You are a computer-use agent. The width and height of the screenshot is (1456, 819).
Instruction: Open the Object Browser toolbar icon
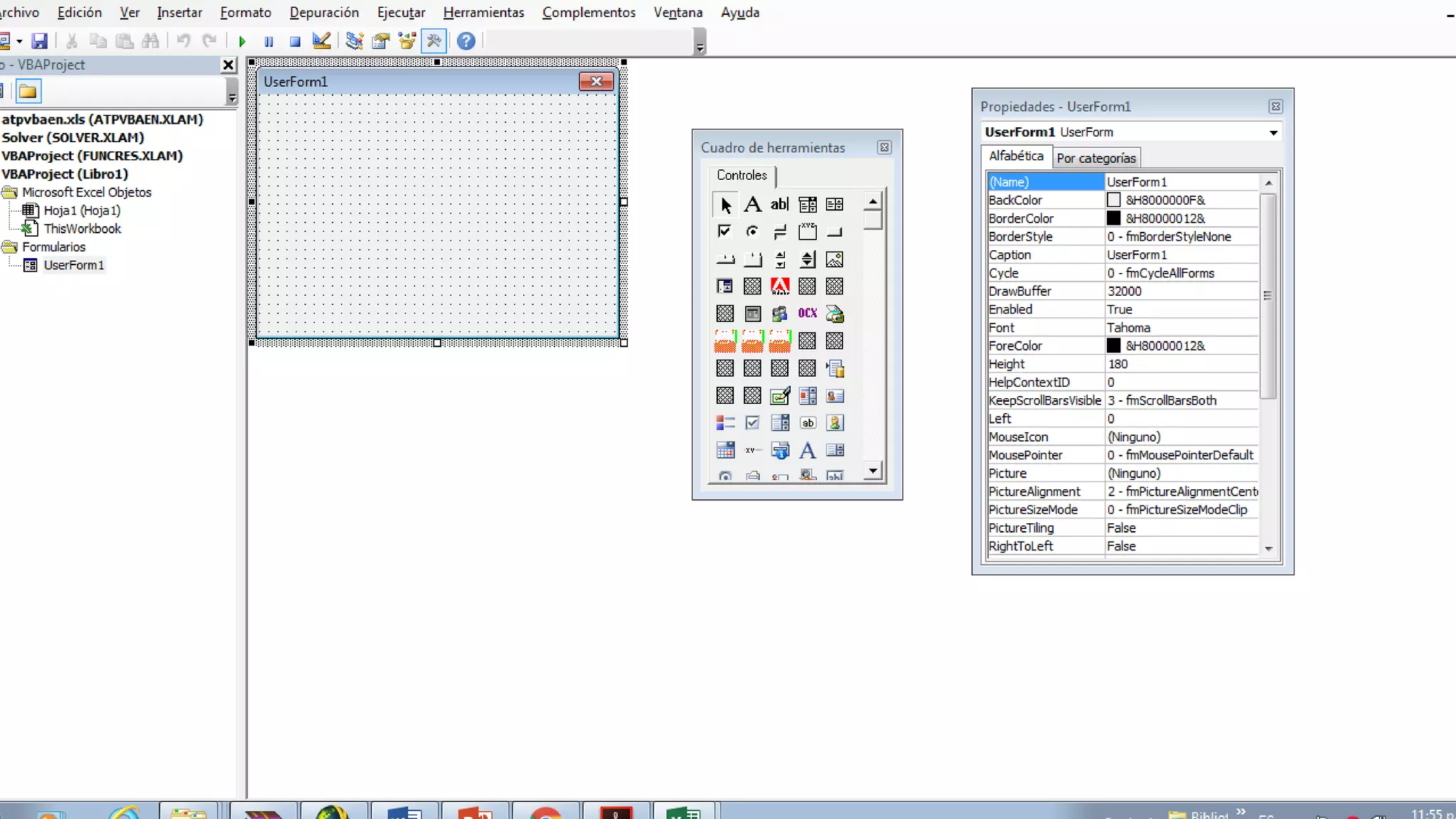tap(407, 41)
